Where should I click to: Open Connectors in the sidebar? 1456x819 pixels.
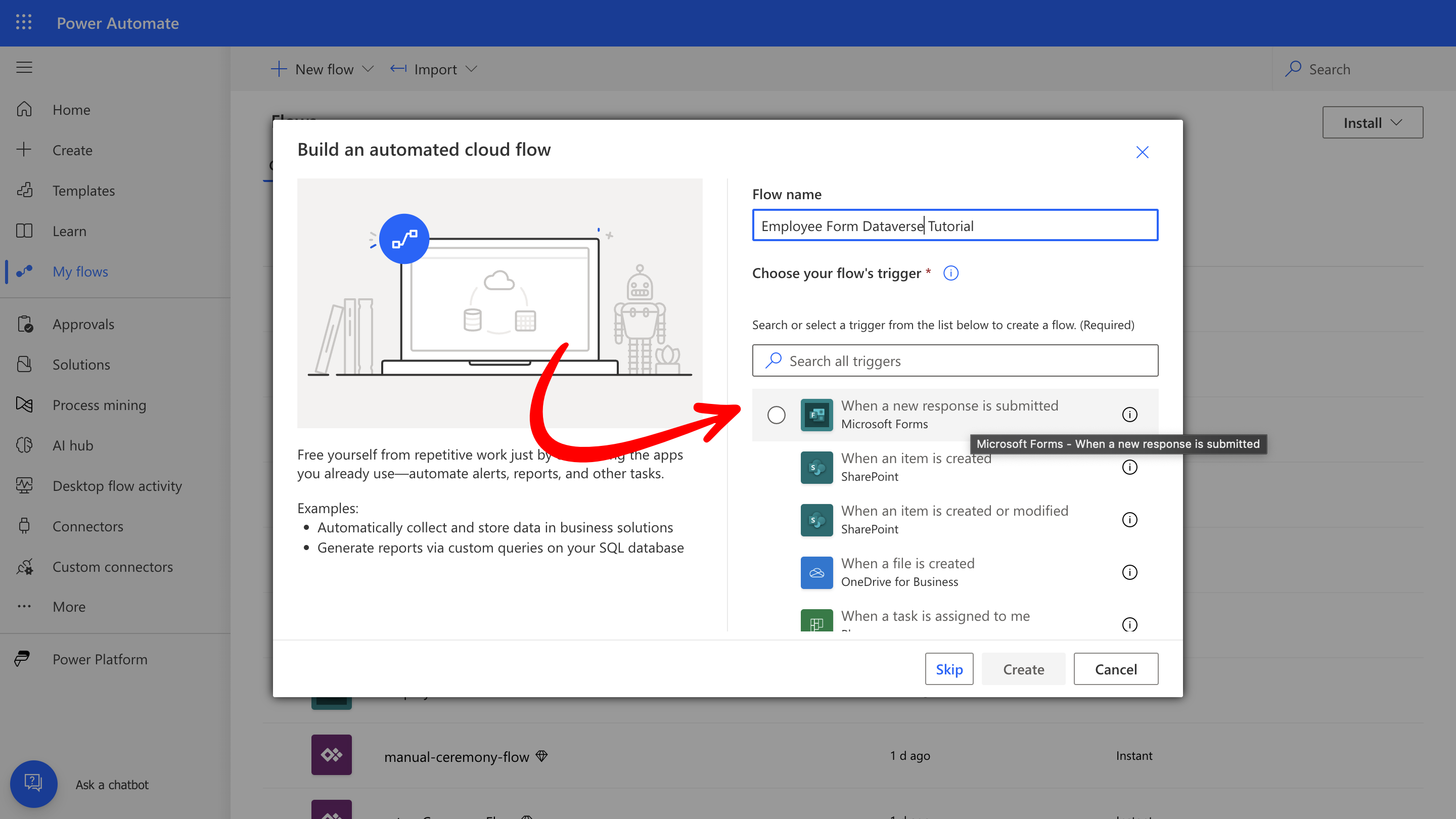(87, 526)
